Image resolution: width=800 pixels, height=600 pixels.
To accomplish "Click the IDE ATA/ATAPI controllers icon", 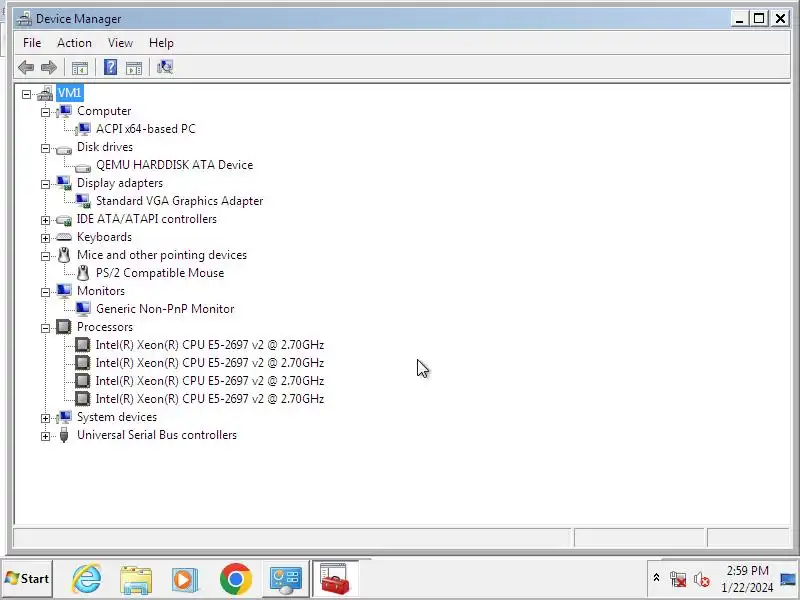I will click(x=64, y=220).
